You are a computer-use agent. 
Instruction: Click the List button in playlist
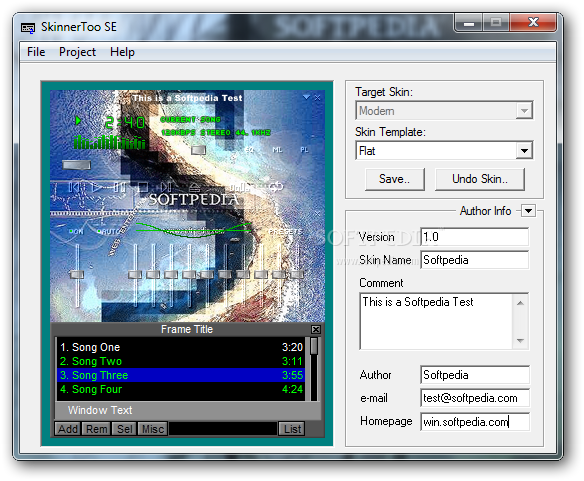(292, 429)
